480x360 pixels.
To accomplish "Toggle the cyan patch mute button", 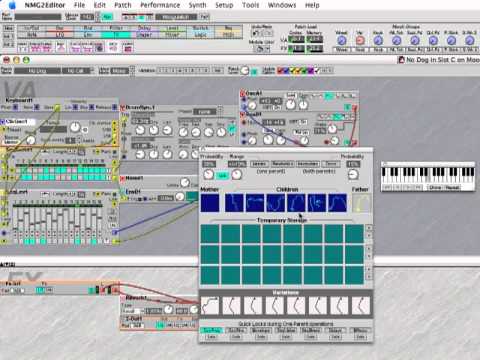I will pos(254,71).
